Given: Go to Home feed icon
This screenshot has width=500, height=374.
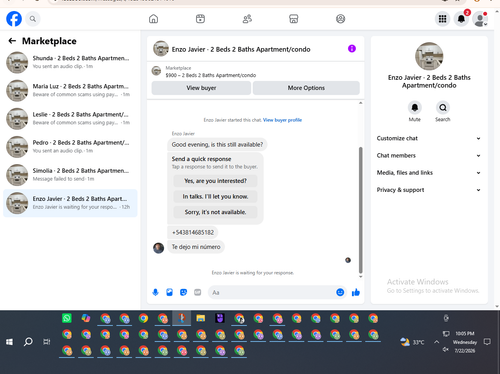Looking at the screenshot, I should pos(153,19).
